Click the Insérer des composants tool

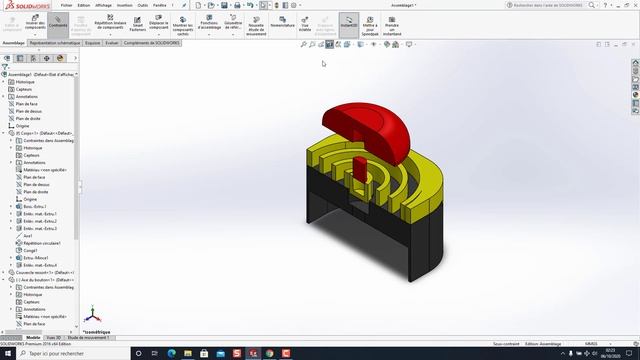pyautogui.click(x=35, y=22)
